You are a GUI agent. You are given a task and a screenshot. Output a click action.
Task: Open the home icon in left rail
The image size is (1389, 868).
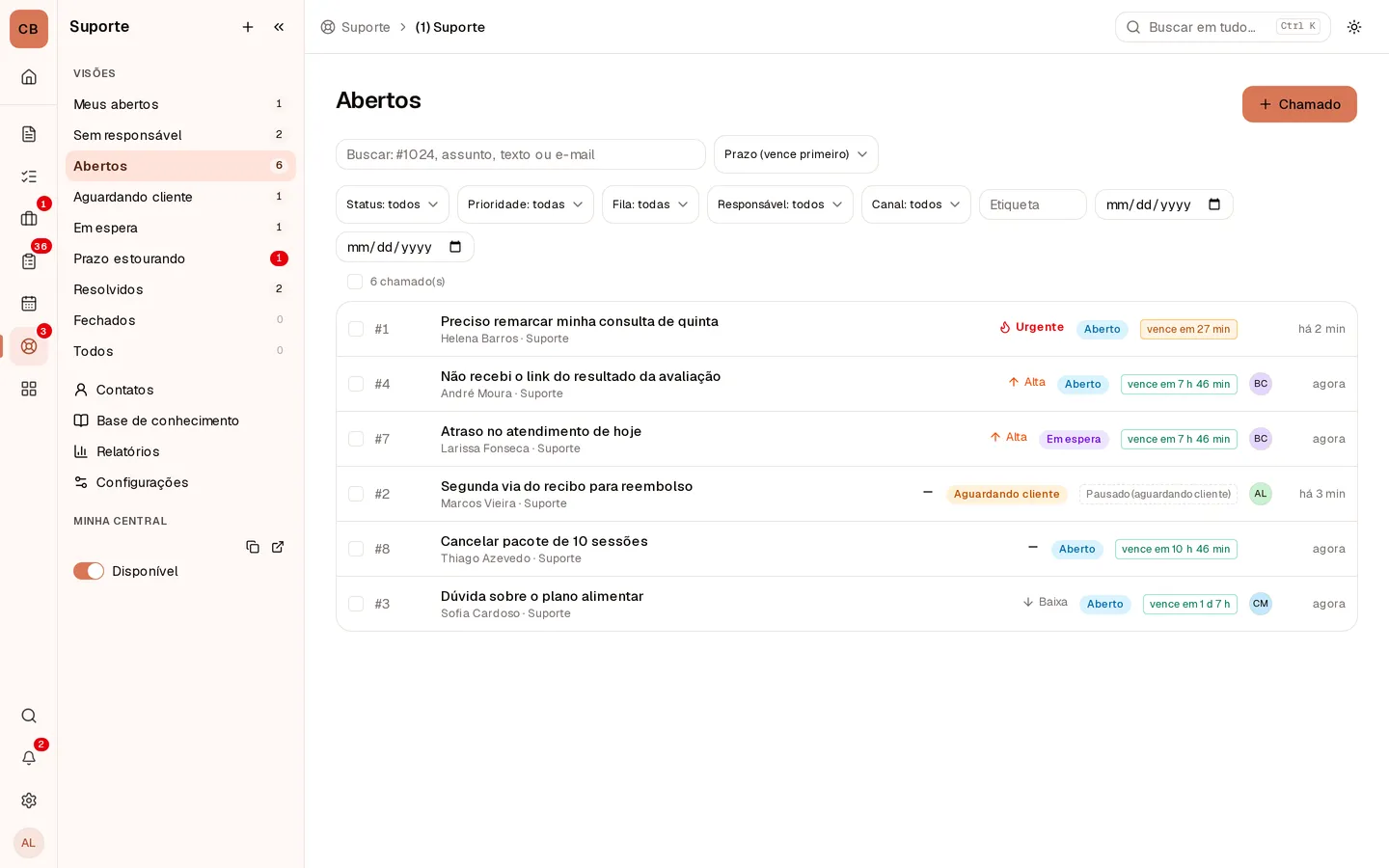tap(29, 77)
